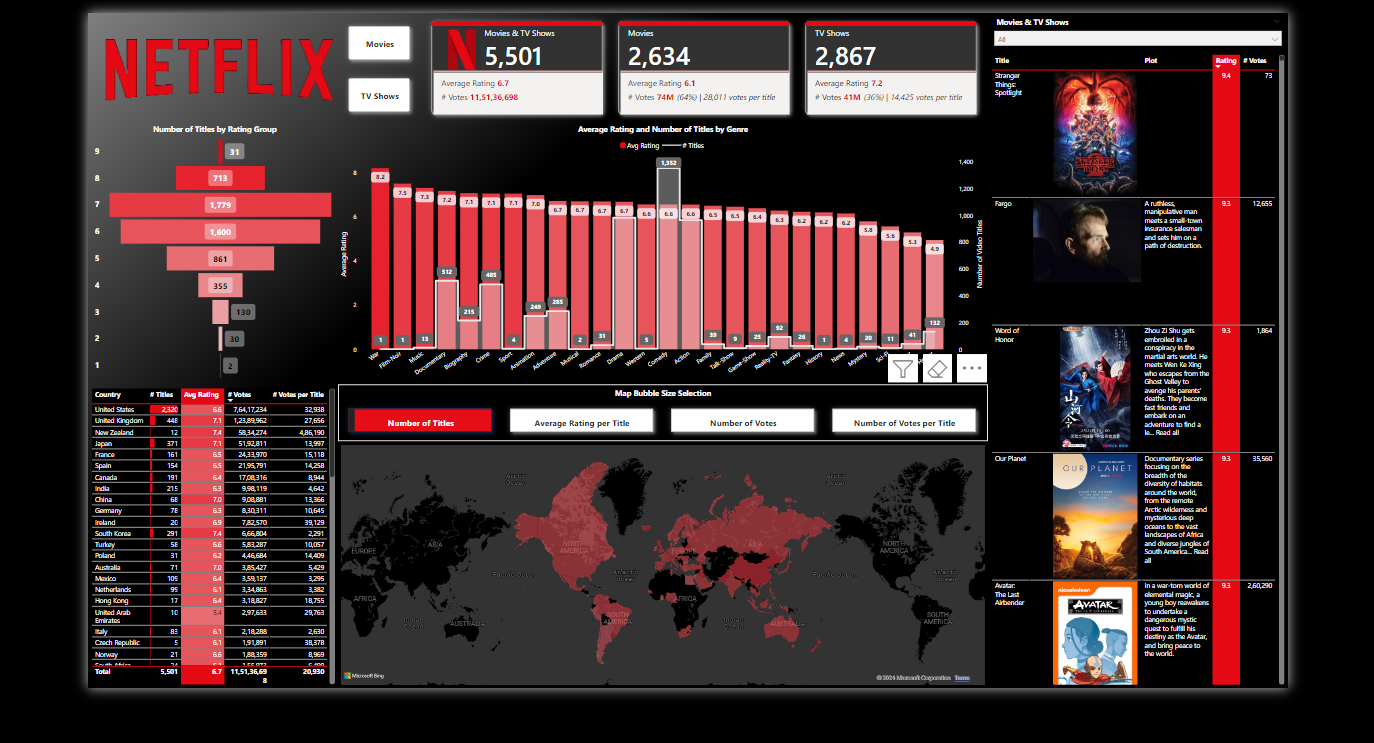Open the Terms link on map
The width and height of the screenshot is (1374, 743).
[x=962, y=678]
